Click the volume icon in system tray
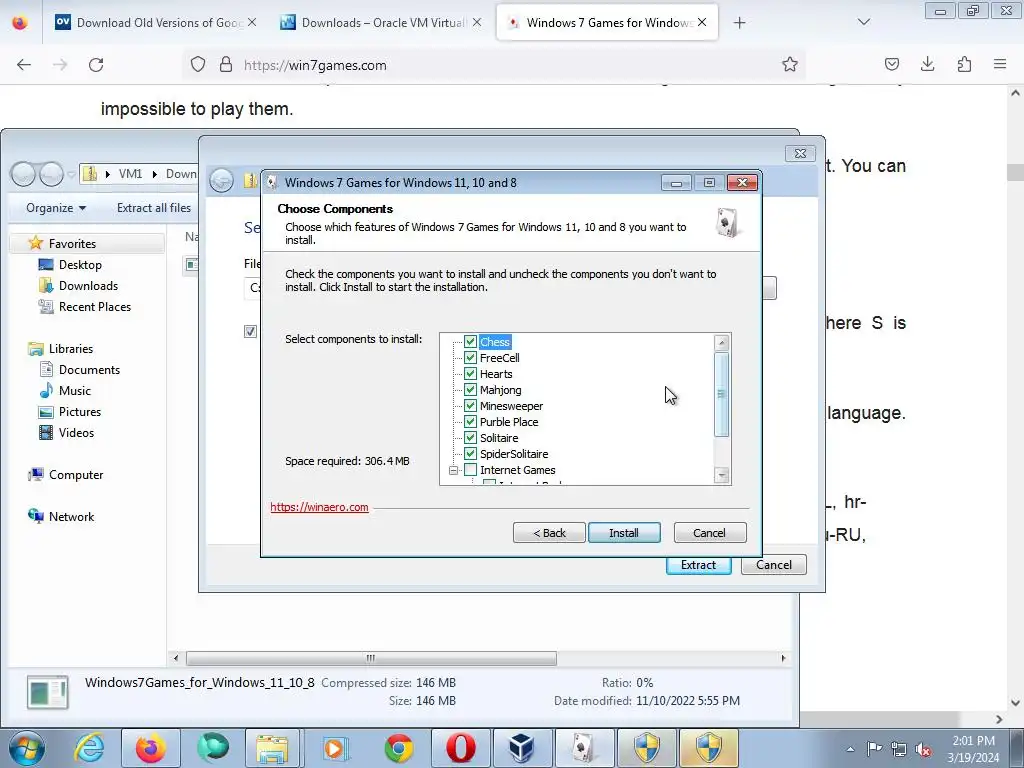This screenshot has height=768, width=1024. coord(923,750)
